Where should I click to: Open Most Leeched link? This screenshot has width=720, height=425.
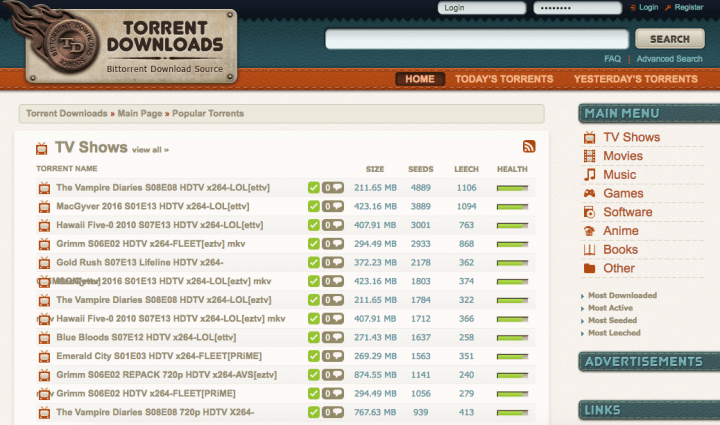pos(614,333)
